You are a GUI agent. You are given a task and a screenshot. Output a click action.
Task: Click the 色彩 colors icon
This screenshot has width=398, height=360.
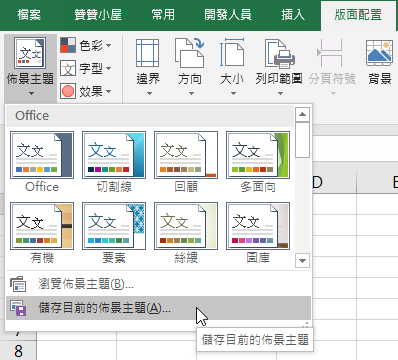(x=68, y=45)
